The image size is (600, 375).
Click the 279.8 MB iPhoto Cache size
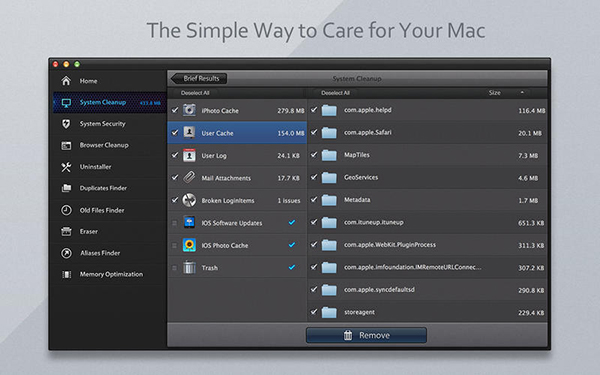click(x=291, y=111)
